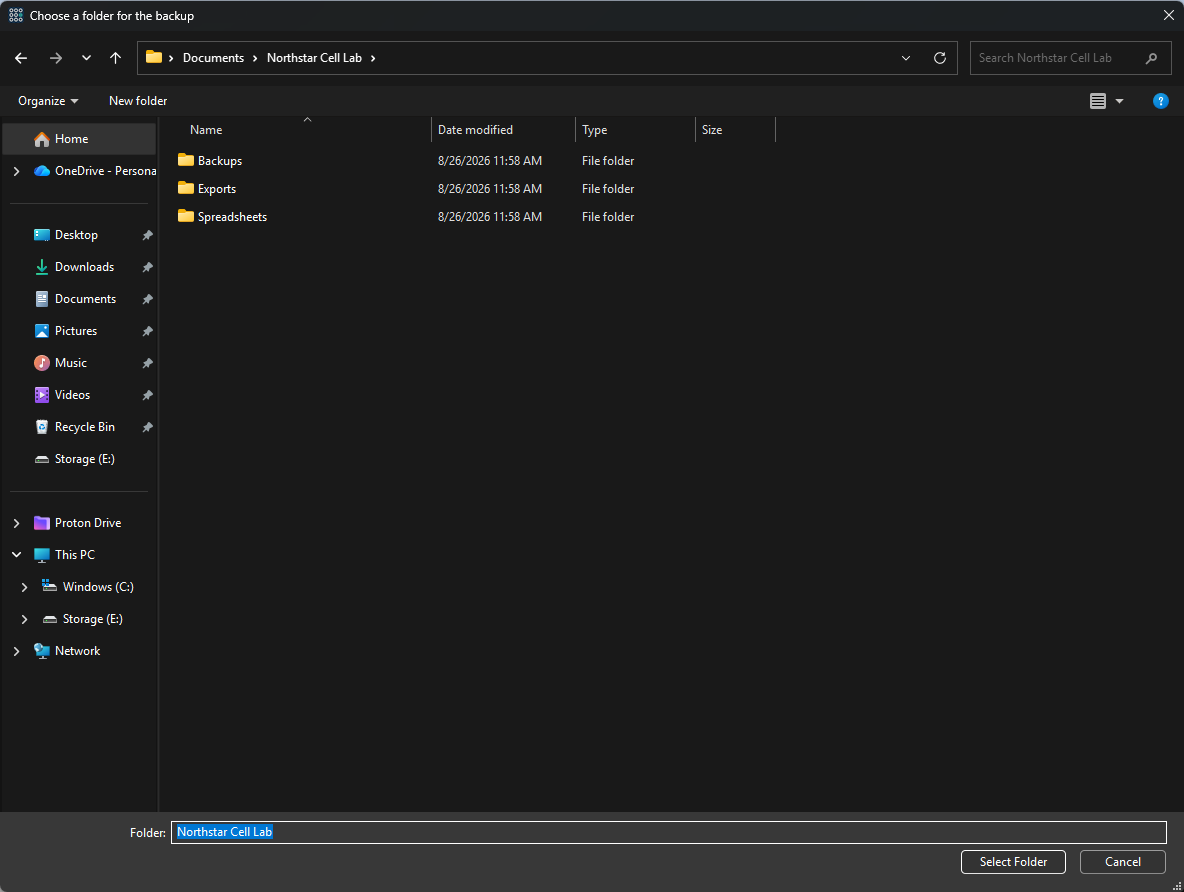Cancel the backup folder dialog
Image resolution: width=1184 pixels, height=892 pixels.
tap(1122, 862)
